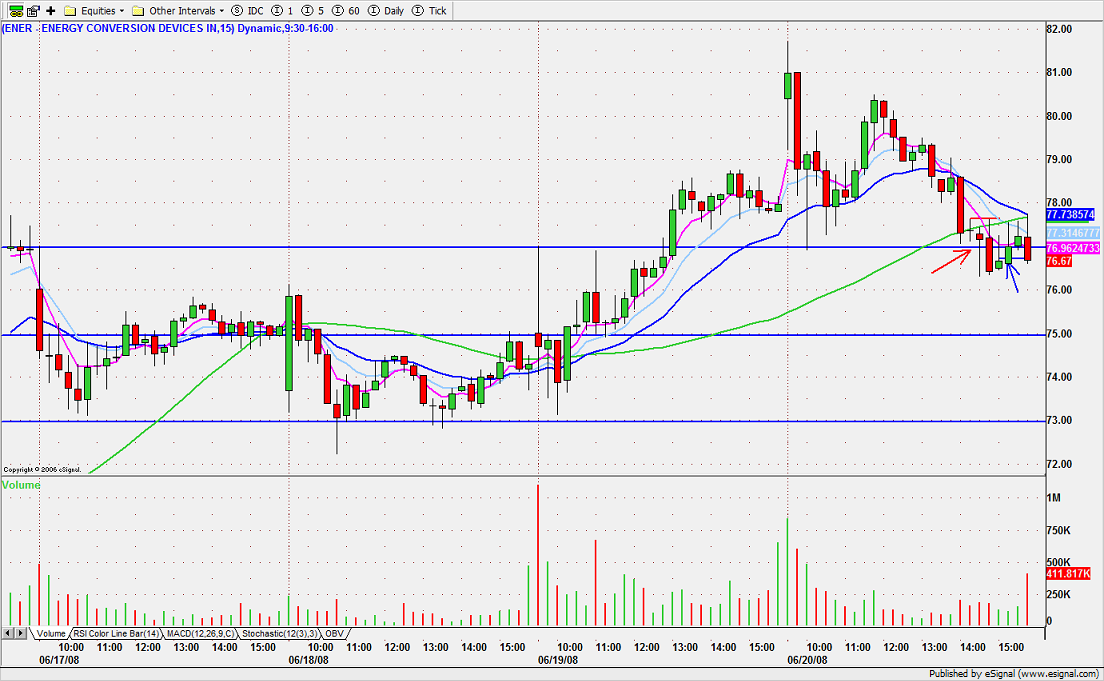Click the 411.817K volume value label

tap(1068, 574)
